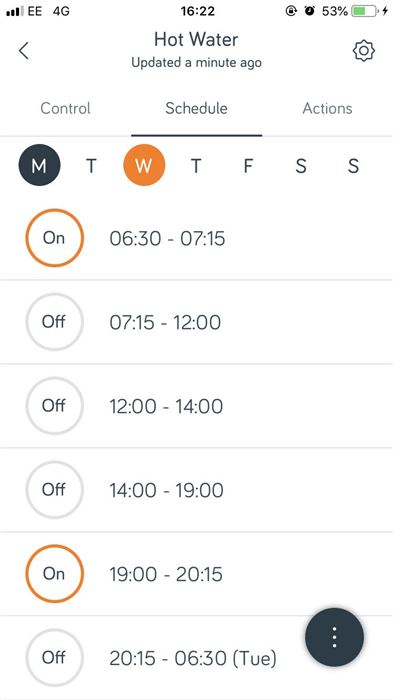393x700 pixels.
Task: Select Friday in the day row
Action: [x=248, y=166]
